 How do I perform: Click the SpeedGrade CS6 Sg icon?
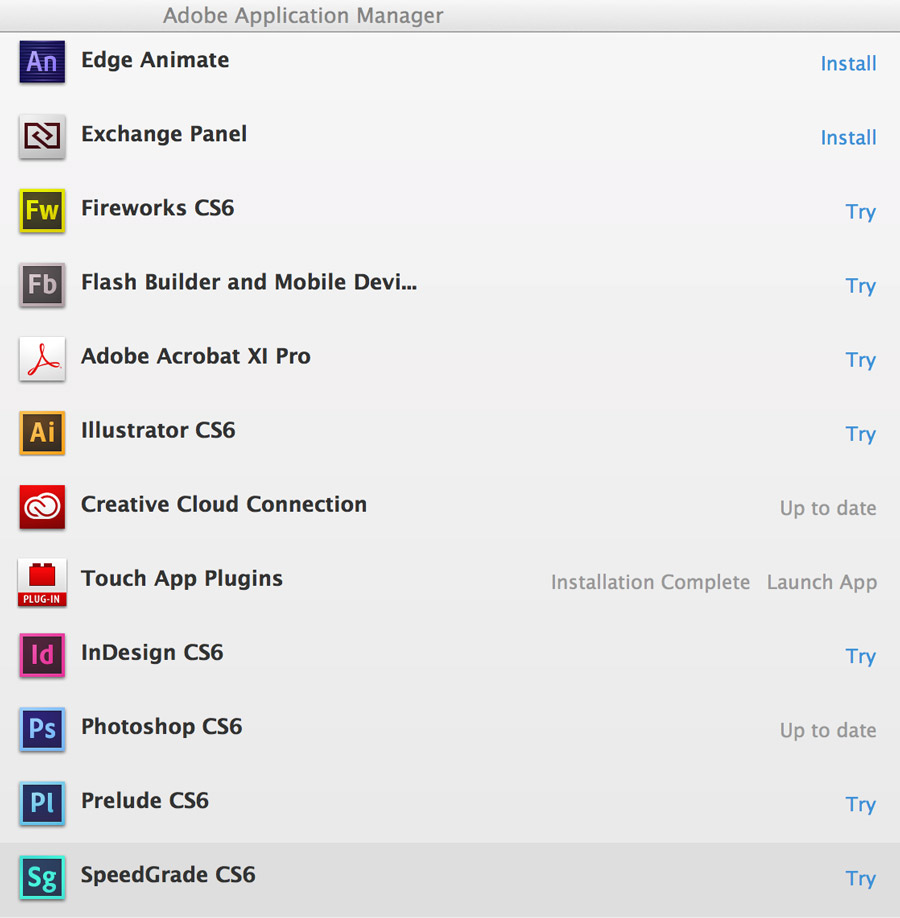[42, 878]
